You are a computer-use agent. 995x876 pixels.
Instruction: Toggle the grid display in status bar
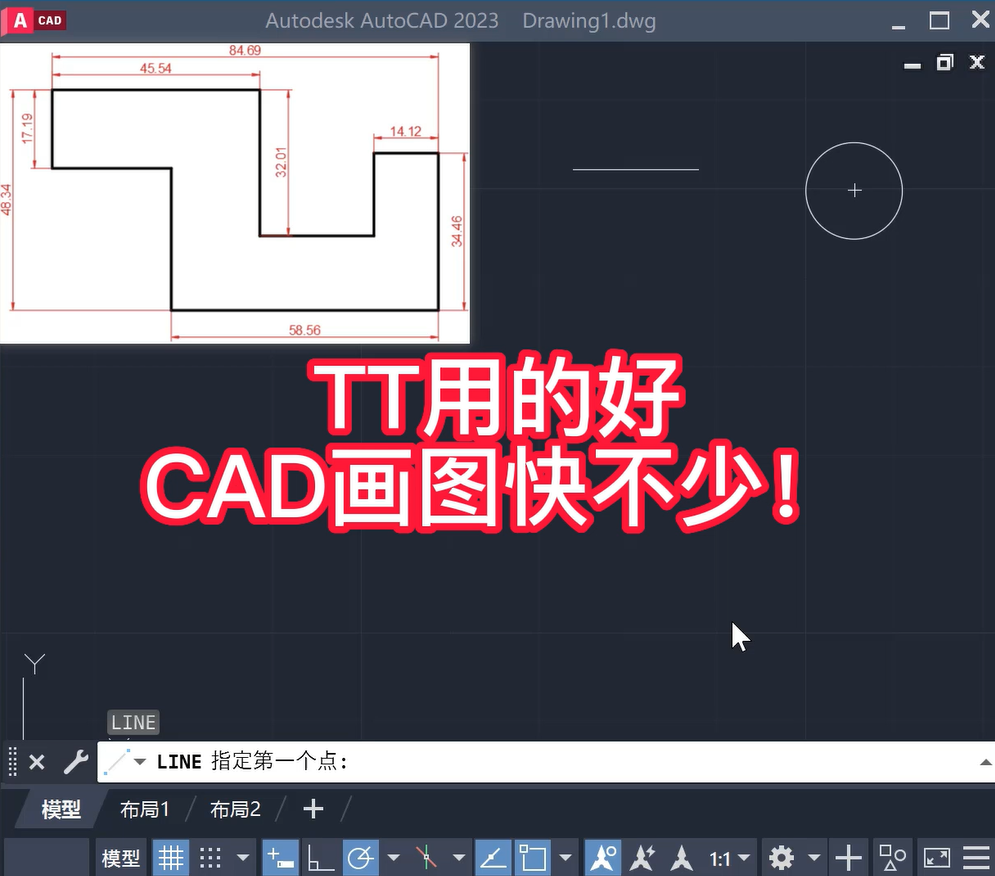click(x=171, y=858)
